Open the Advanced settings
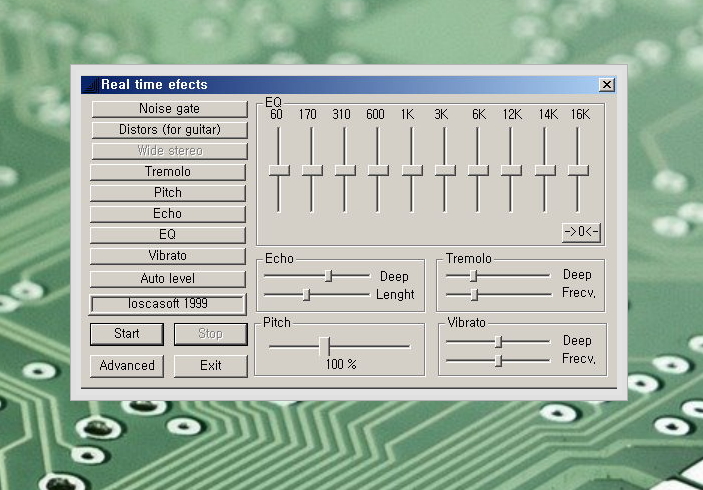Screen dimensions: 703x490 [x=127, y=366]
